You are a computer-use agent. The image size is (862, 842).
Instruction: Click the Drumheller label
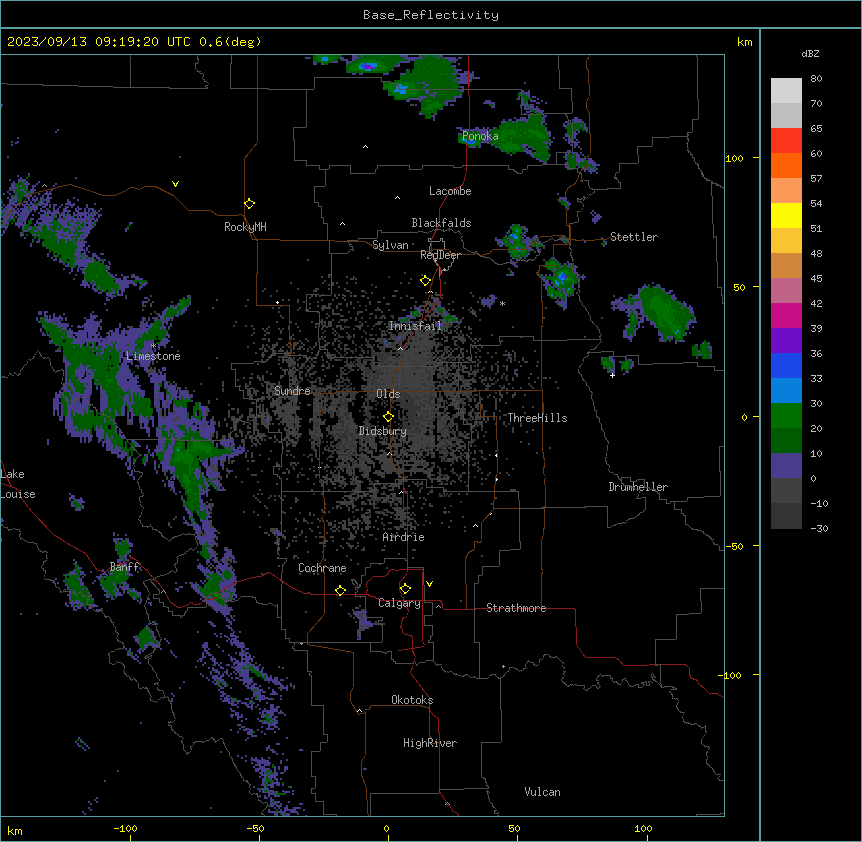point(638,487)
